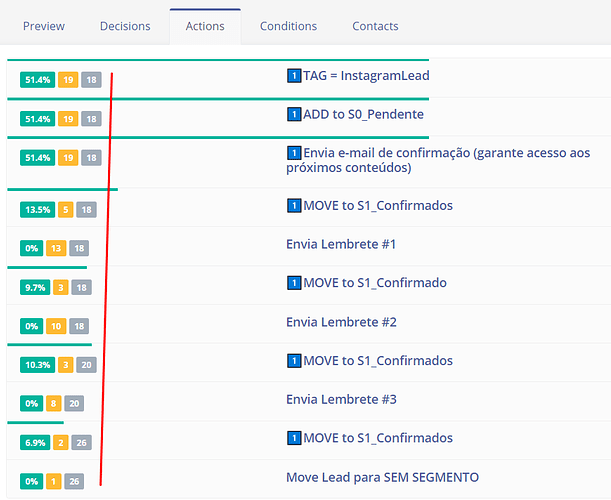611x500 pixels.
Task: Click yellow 19 badge in TAG = InstagramLead row
Action: pyautogui.click(x=68, y=80)
